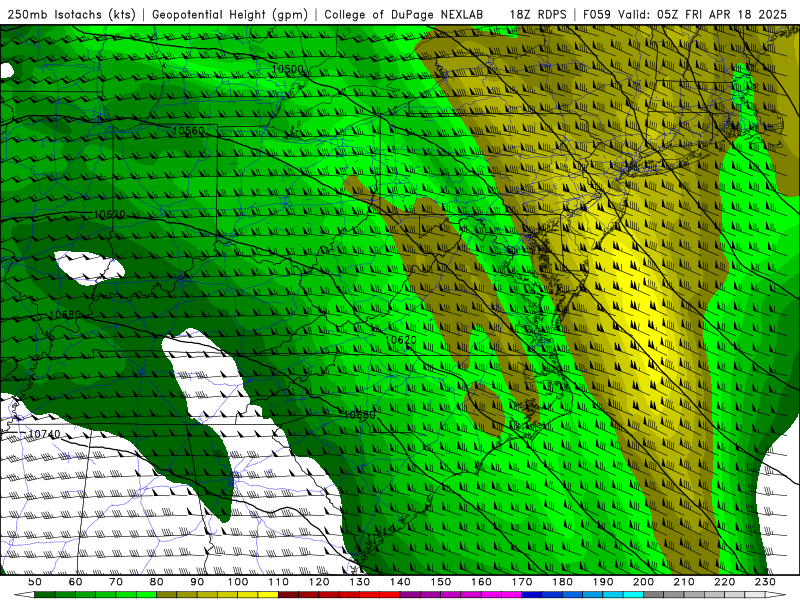Click the "F059" forecast hour label
Screen dimensions: 800x600
coord(596,14)
